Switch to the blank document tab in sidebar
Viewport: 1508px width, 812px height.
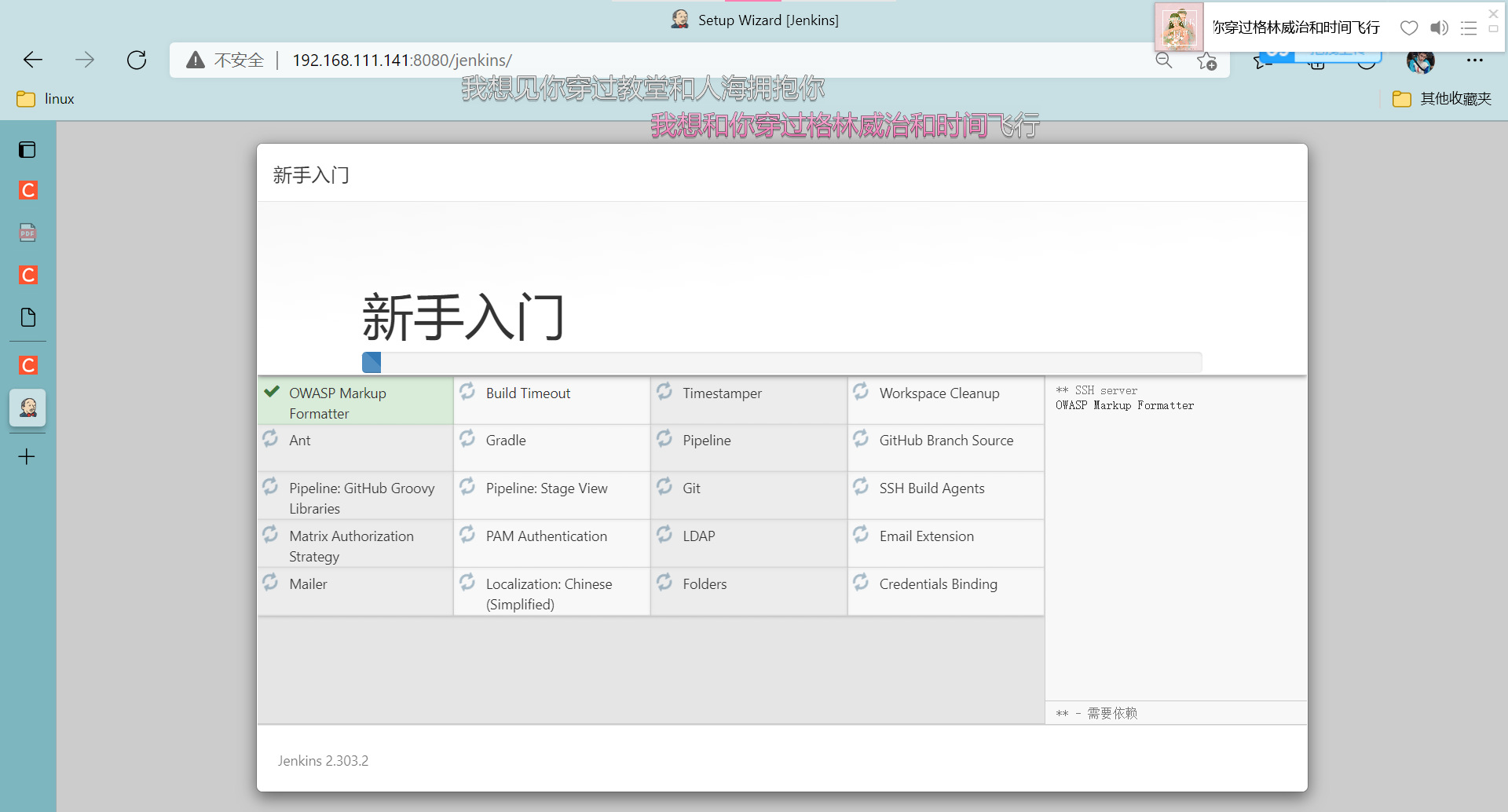tap(27, 317)
